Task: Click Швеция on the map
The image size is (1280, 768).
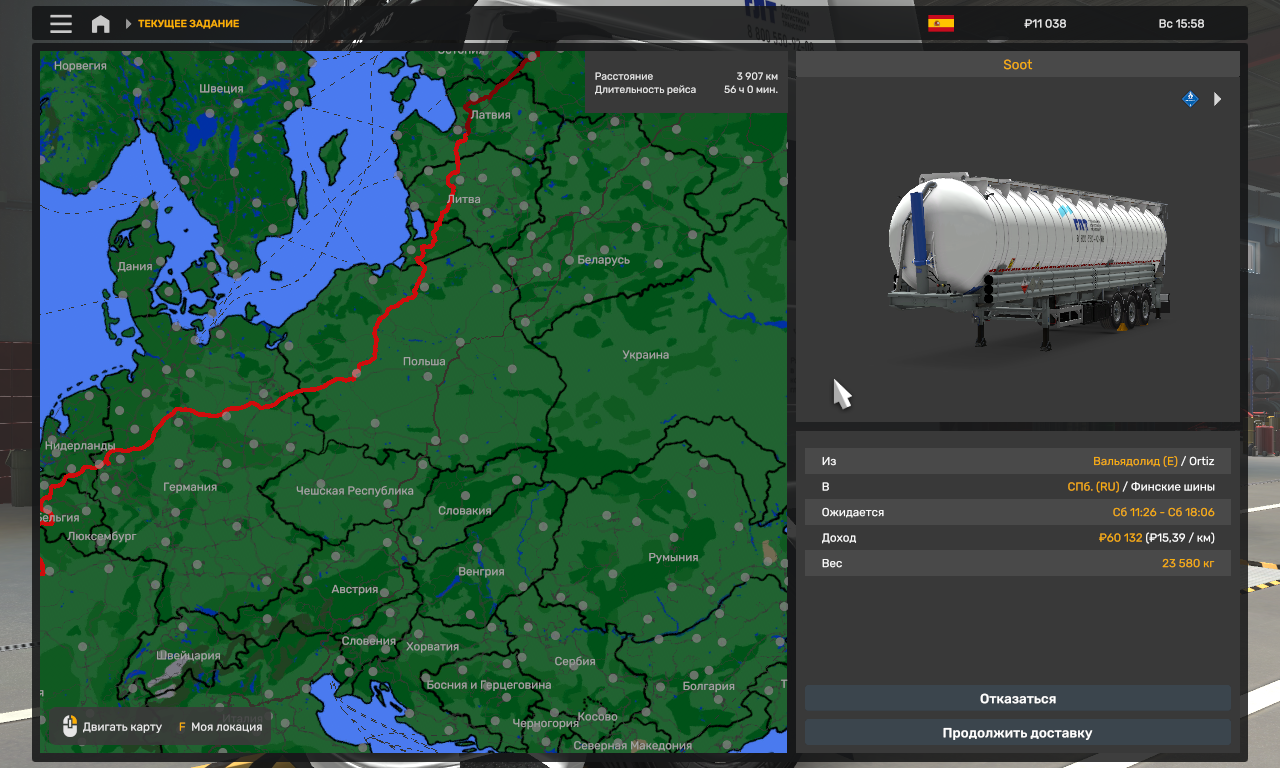Action: [221, 88]
